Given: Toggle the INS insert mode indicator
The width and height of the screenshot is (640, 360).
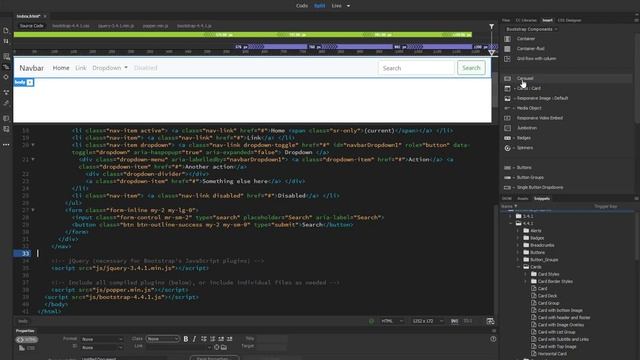Looking at the screenshot, I should pos(454,321).
